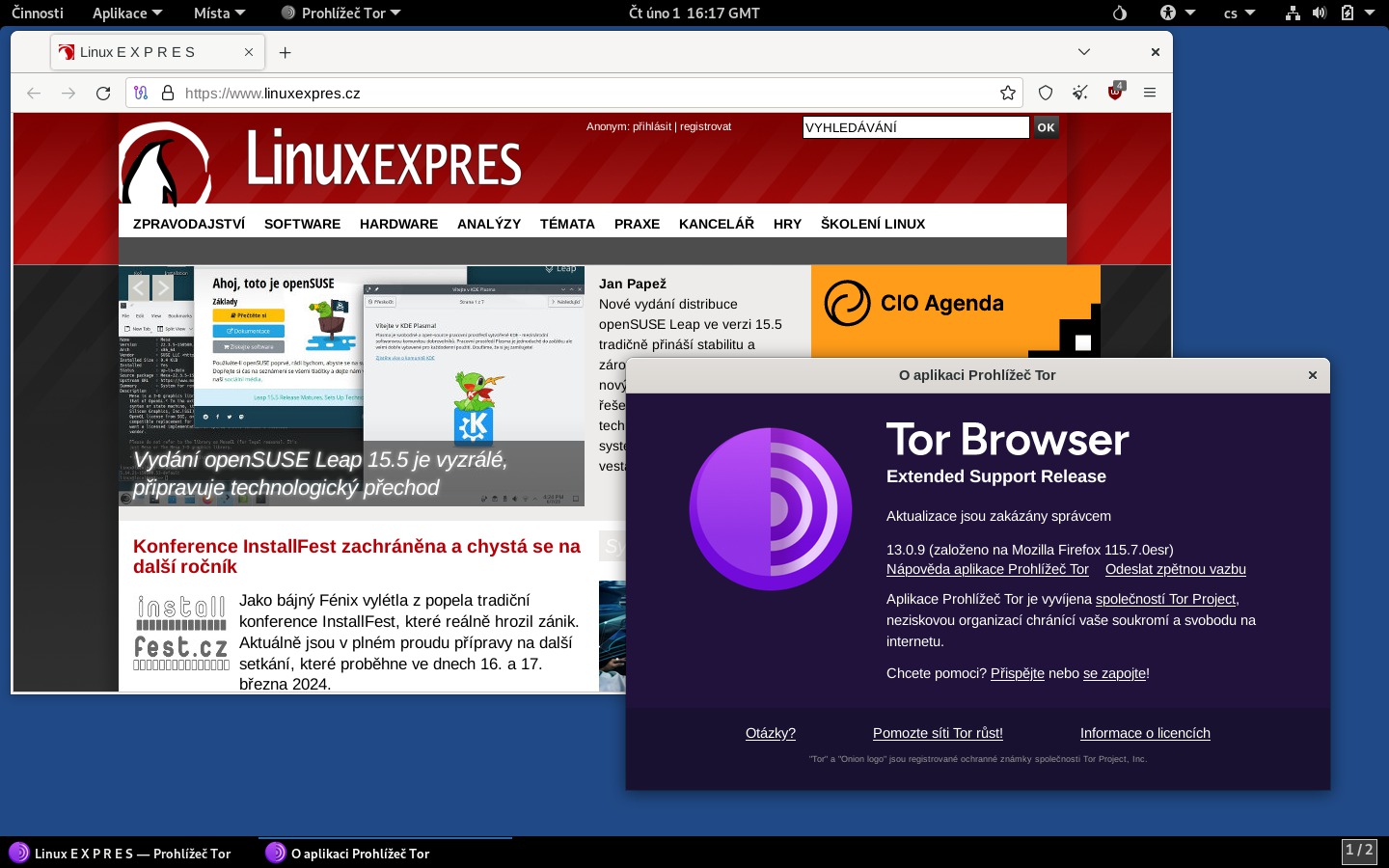The image size is (1389, 868).
Task: Click the previous slide arrow on carousel
Action: [x=139, y=288]
